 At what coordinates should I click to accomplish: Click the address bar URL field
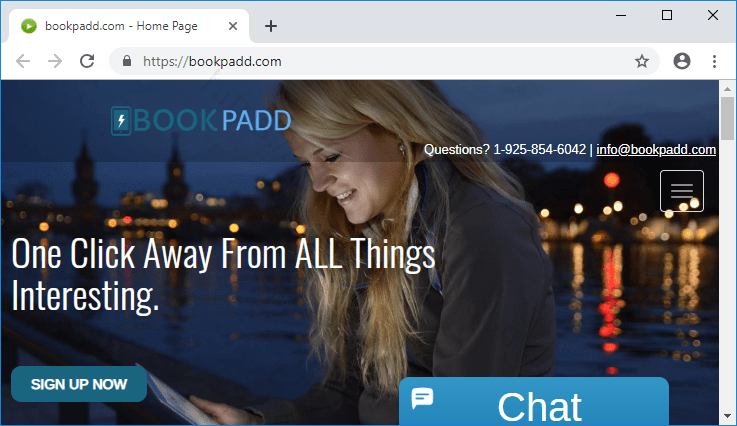tap(380, 61)
